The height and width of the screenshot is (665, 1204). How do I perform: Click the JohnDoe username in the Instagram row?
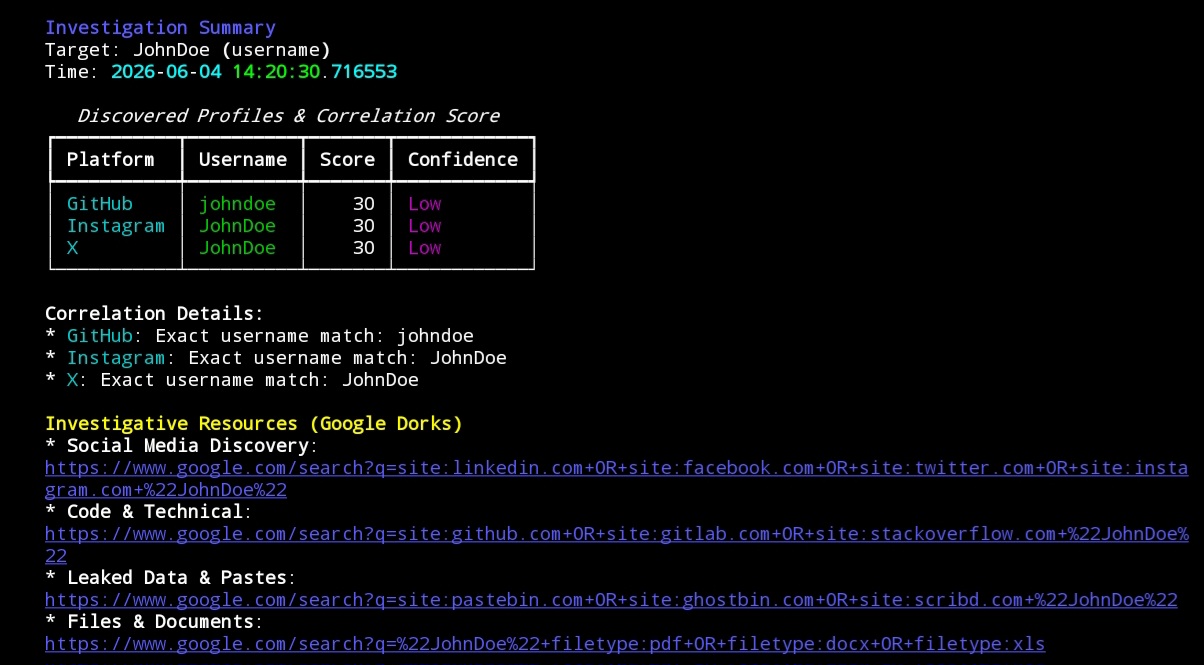pyautogui.click(x=237, y=226)
